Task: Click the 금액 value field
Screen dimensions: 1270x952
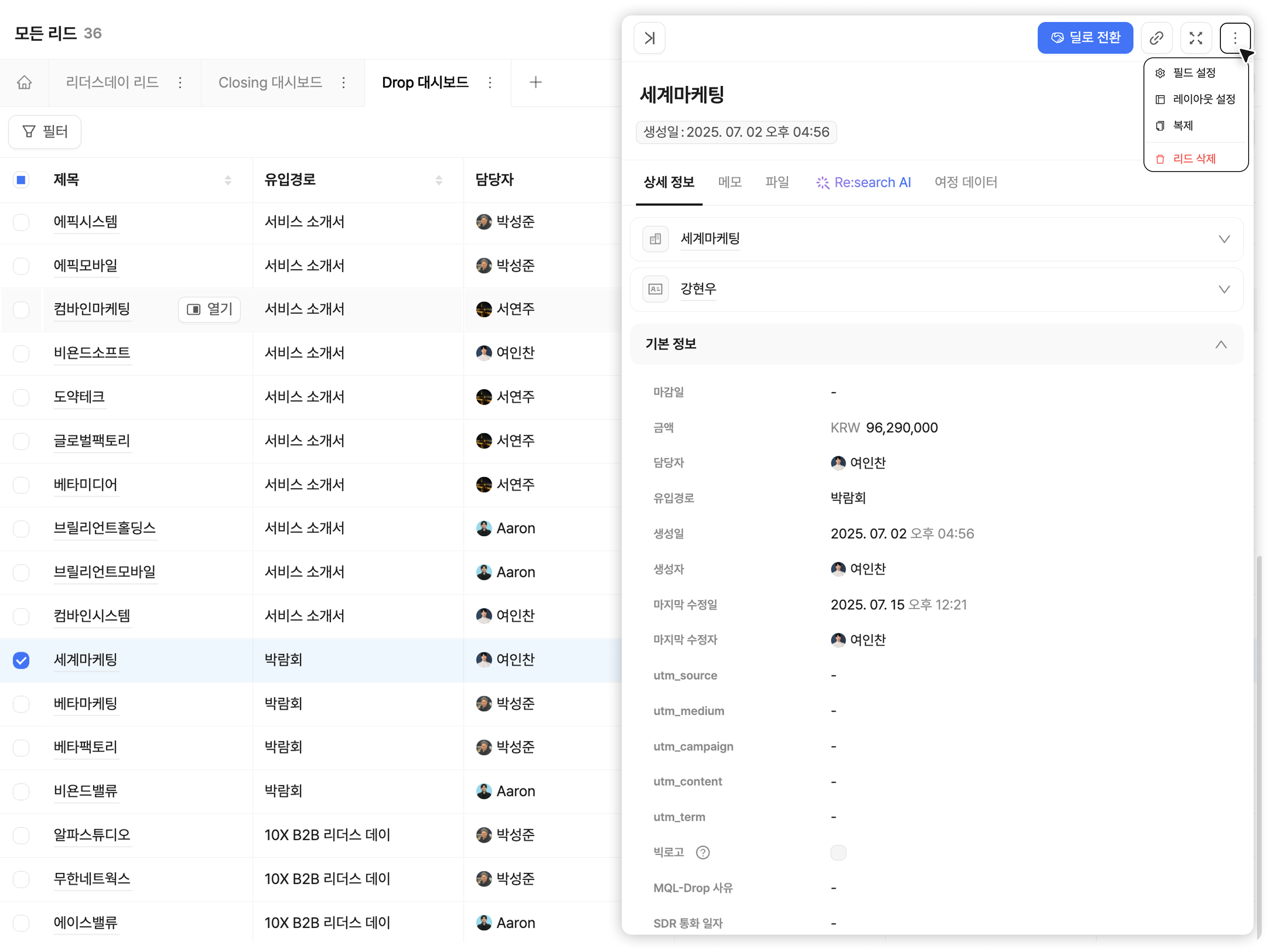Action: (x=901, y=428)
